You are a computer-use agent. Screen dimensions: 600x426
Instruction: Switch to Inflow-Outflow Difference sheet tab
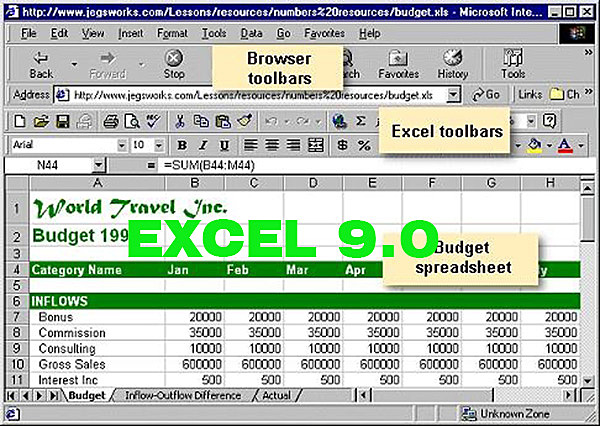pos(183,395)
